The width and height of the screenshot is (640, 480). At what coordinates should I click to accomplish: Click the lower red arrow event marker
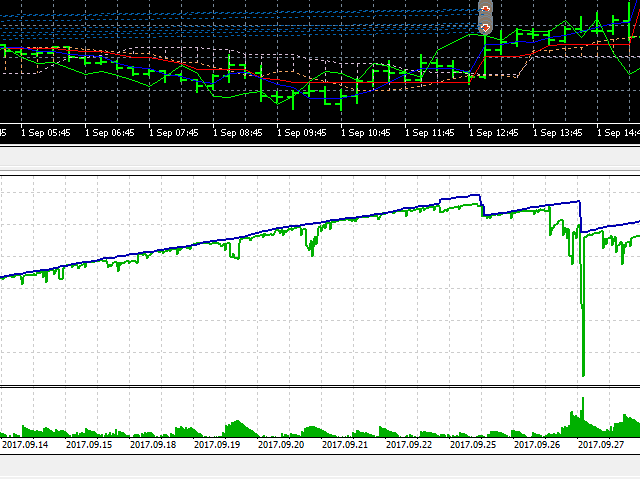click(485, 27)
